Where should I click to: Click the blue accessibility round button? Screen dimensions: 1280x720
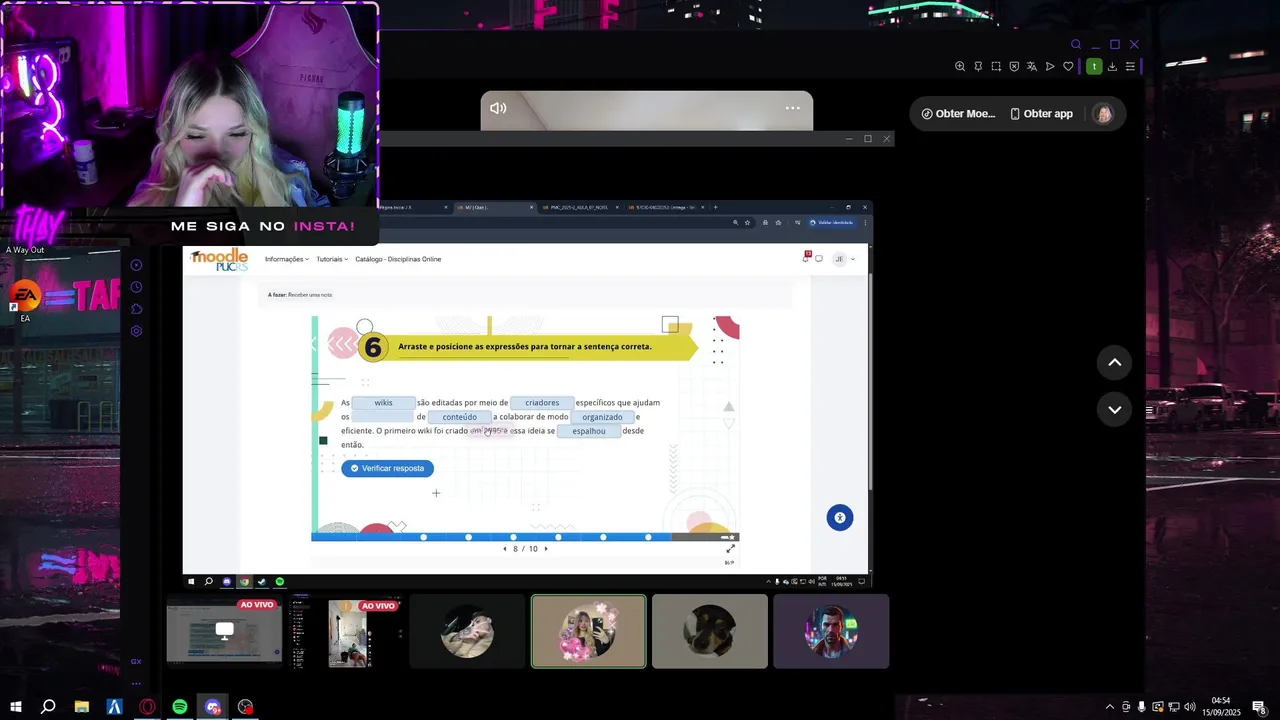[x=840, y=517]
